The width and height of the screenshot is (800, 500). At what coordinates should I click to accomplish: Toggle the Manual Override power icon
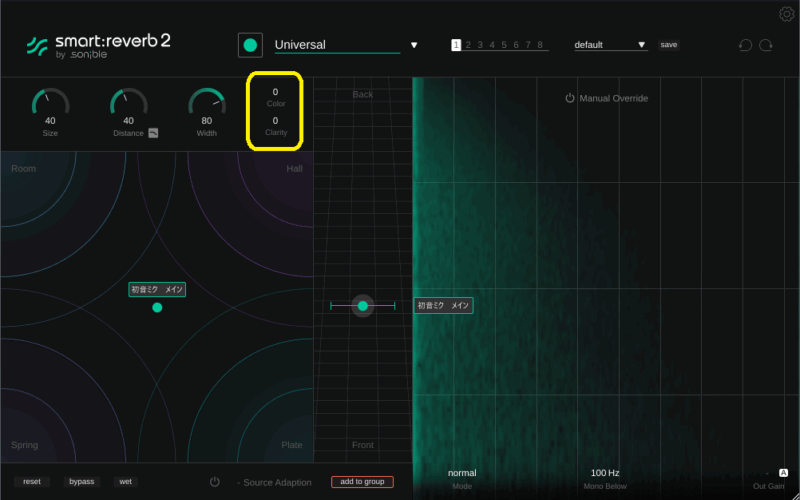click(x=570, y=98)
